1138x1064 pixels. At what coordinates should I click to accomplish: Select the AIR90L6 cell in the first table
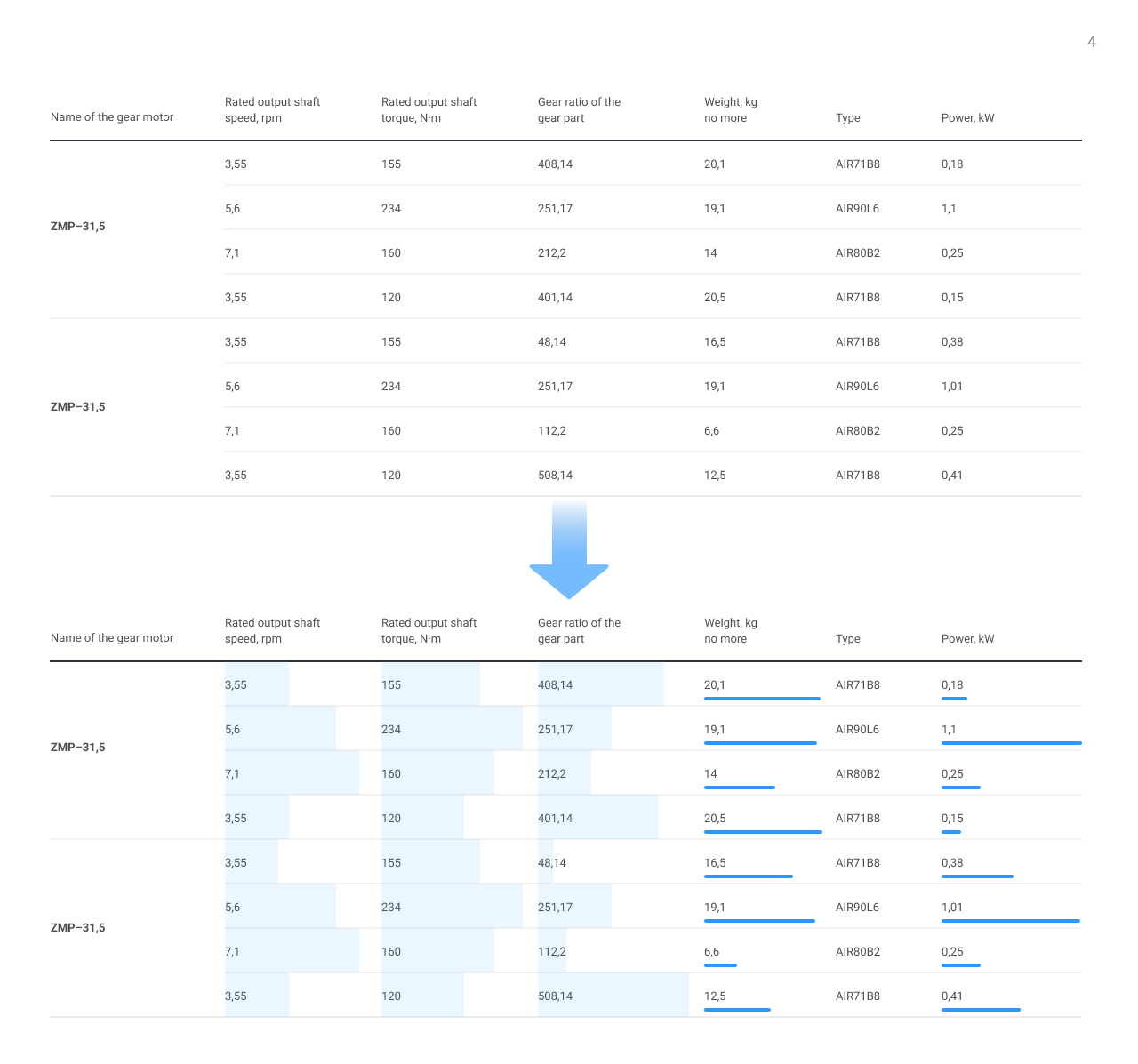tap(857, 209)
